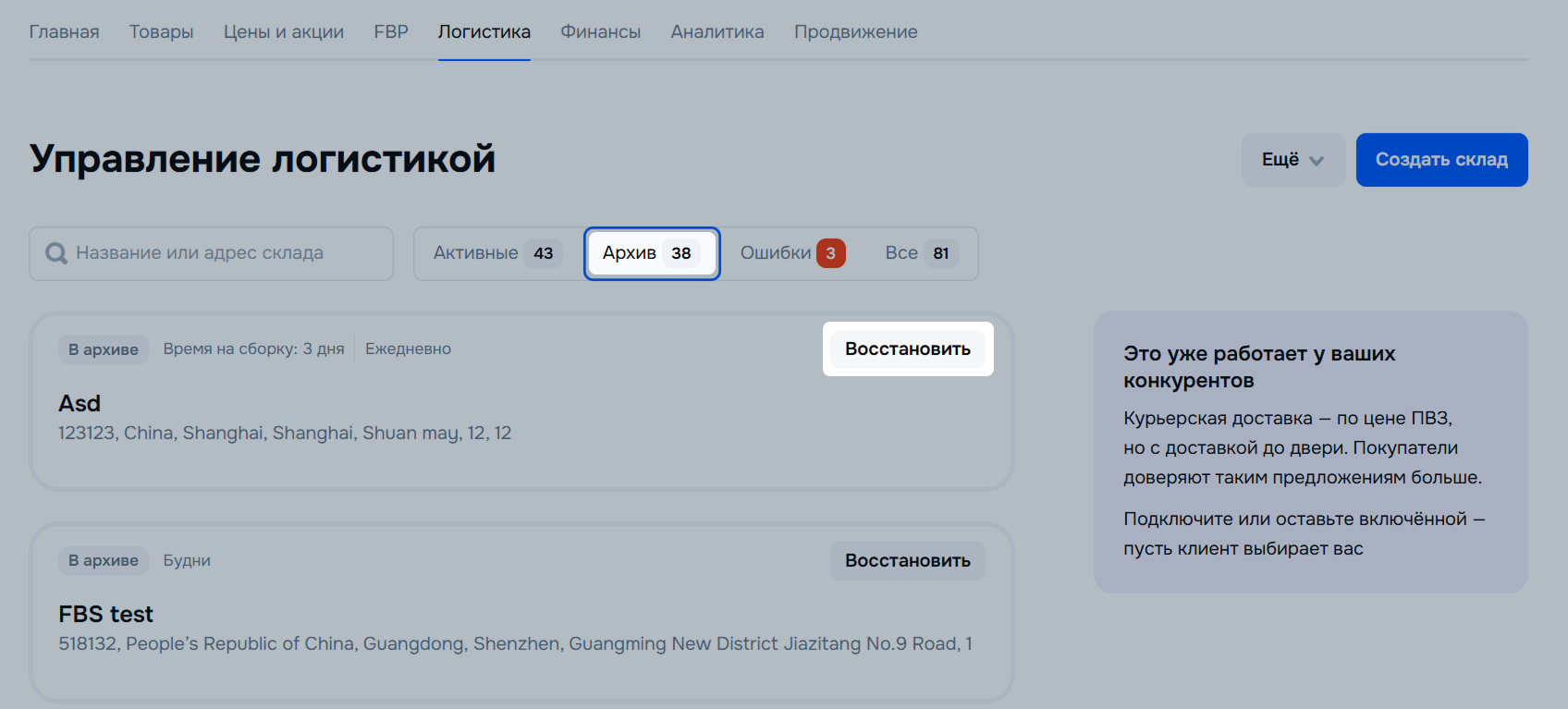Open the Ошибки filter tab

(790, 253)
